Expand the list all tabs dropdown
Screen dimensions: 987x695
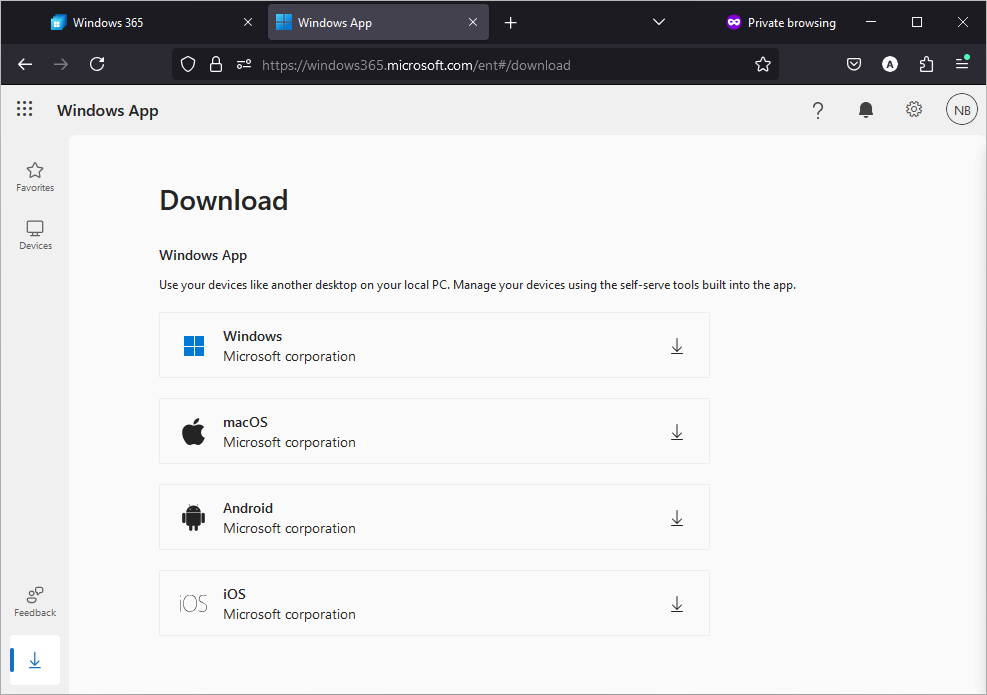(x=659, y=23)
